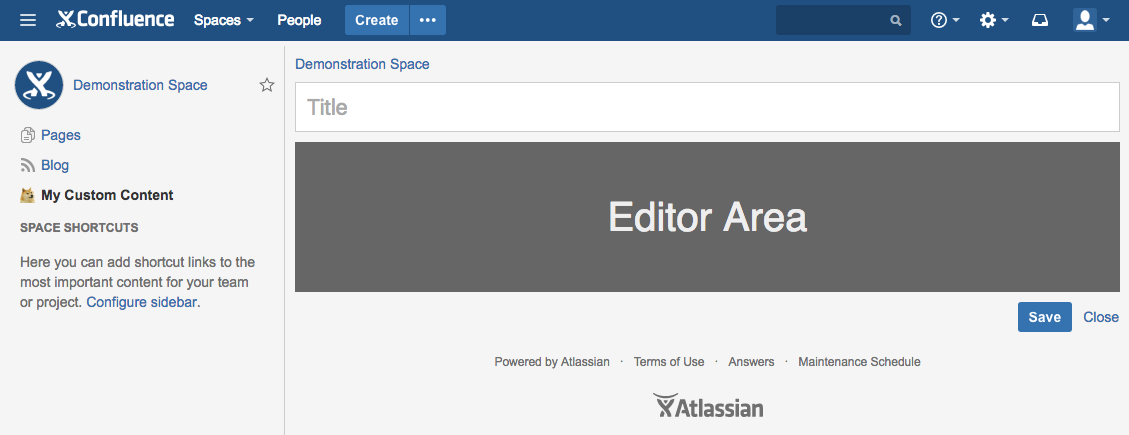This screenshot has width=1129, height=435.
Task: Open the Help dropdown menu
Action: [x=945, y=20]
